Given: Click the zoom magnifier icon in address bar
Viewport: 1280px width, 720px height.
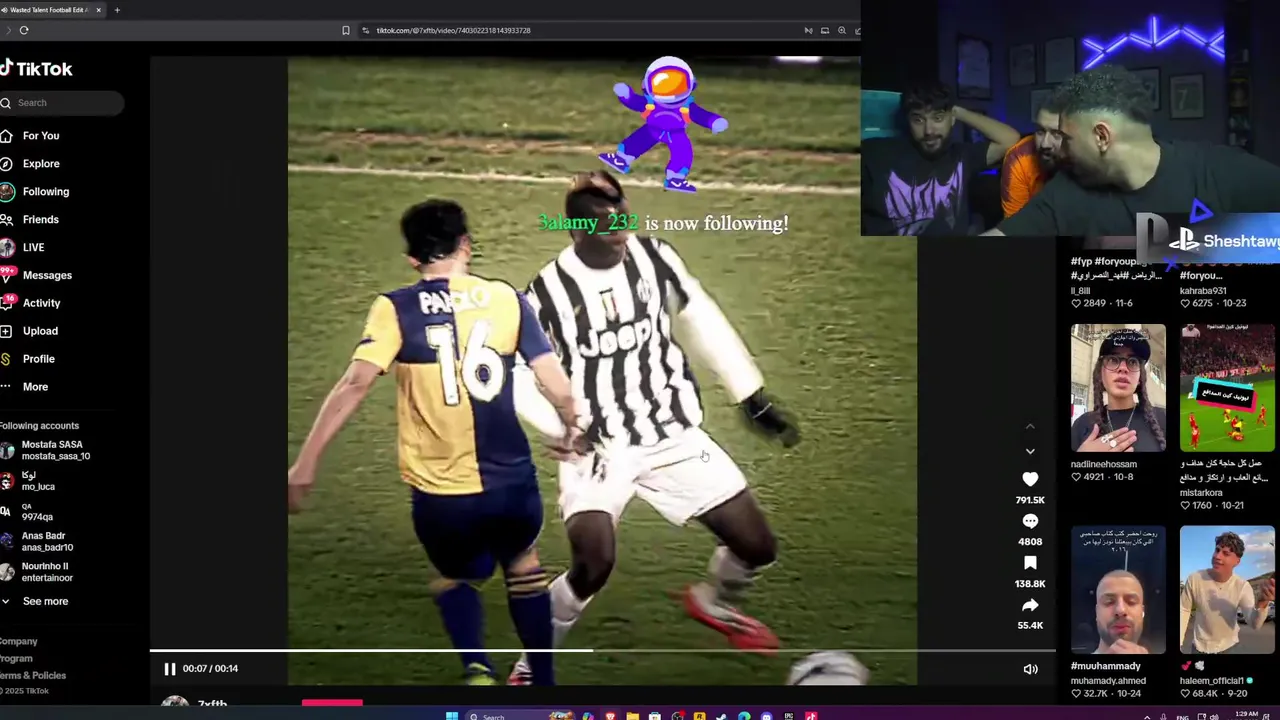Looking at the screenshot, I should 842,30.
